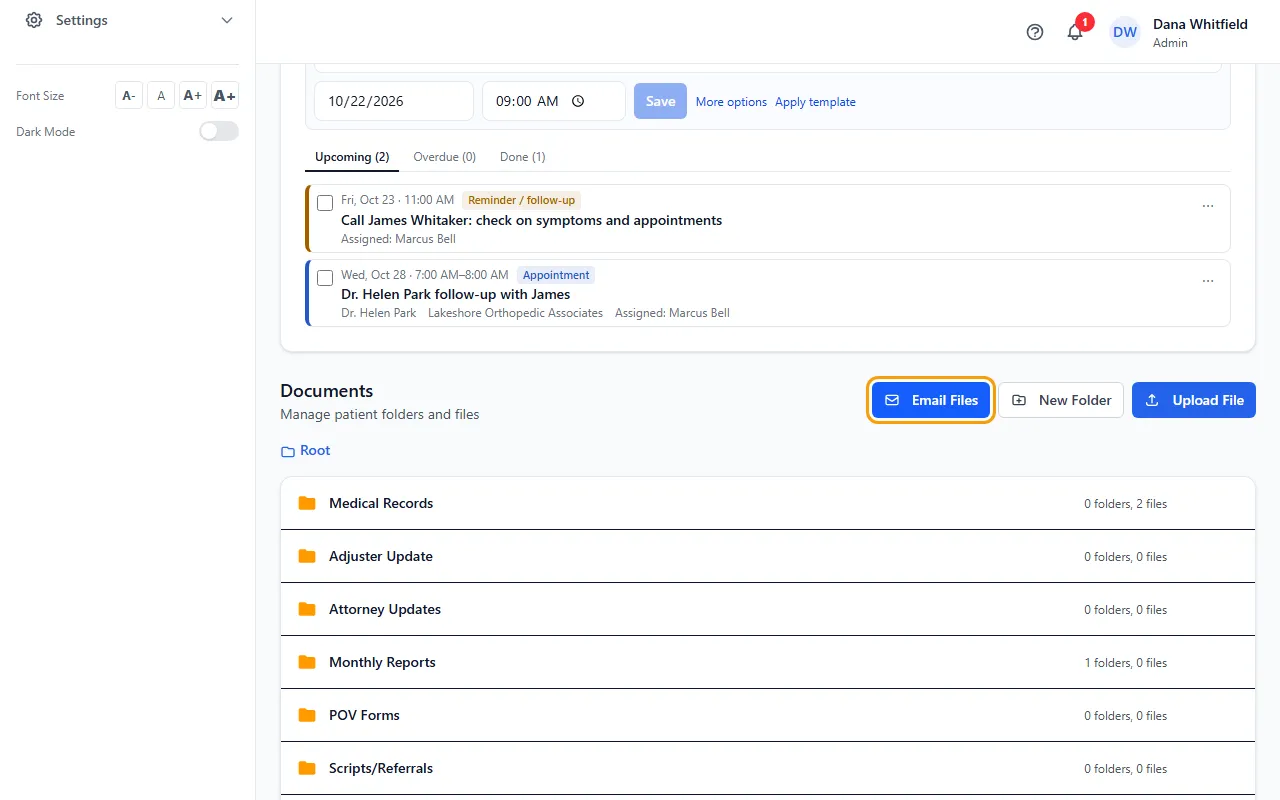The height and width of the screenshot is (800, 1280).
Task: Click the DW user avatar
Action: click(1125, 32)
